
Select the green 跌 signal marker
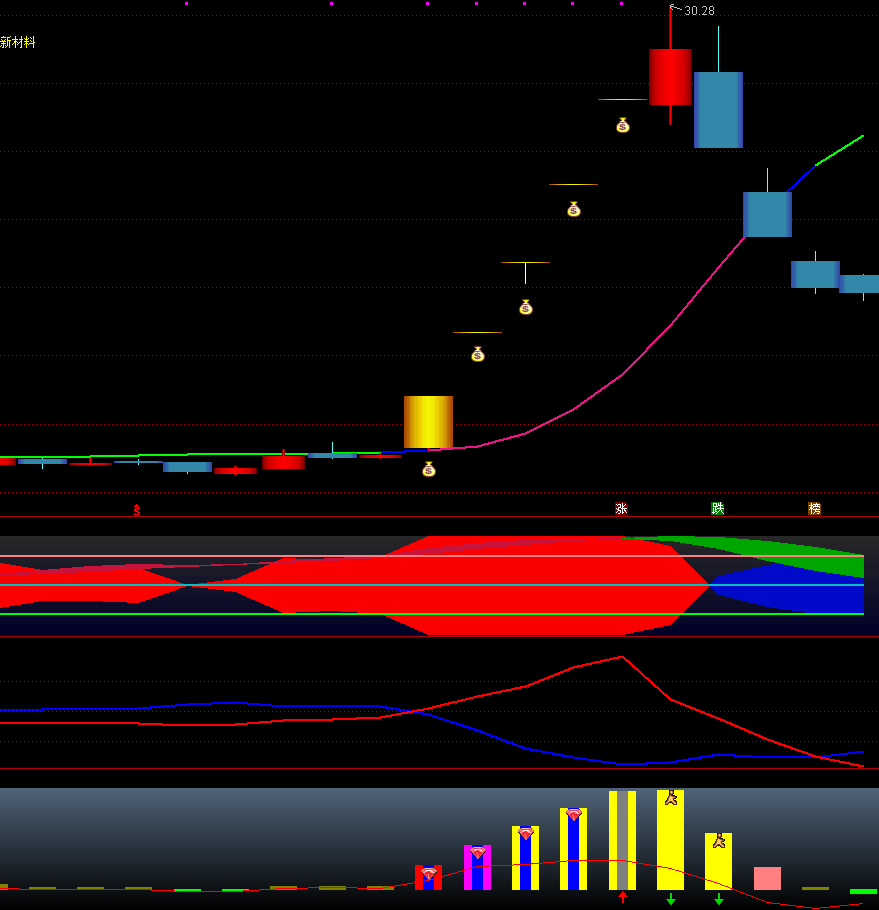tap(717, 508)
